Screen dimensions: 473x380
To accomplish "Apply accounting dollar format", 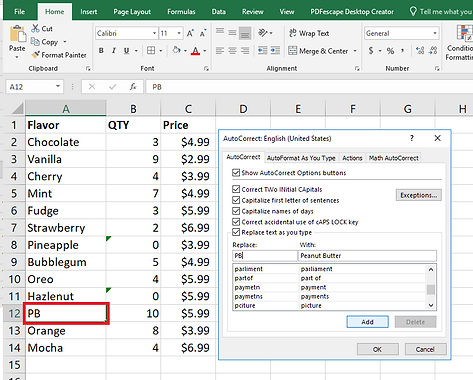I will point(371,51).
